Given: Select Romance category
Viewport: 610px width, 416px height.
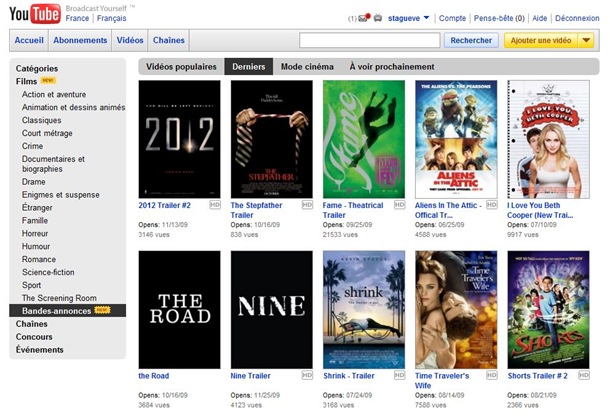Looking at the screenshot, I should [x=39, y=259].
